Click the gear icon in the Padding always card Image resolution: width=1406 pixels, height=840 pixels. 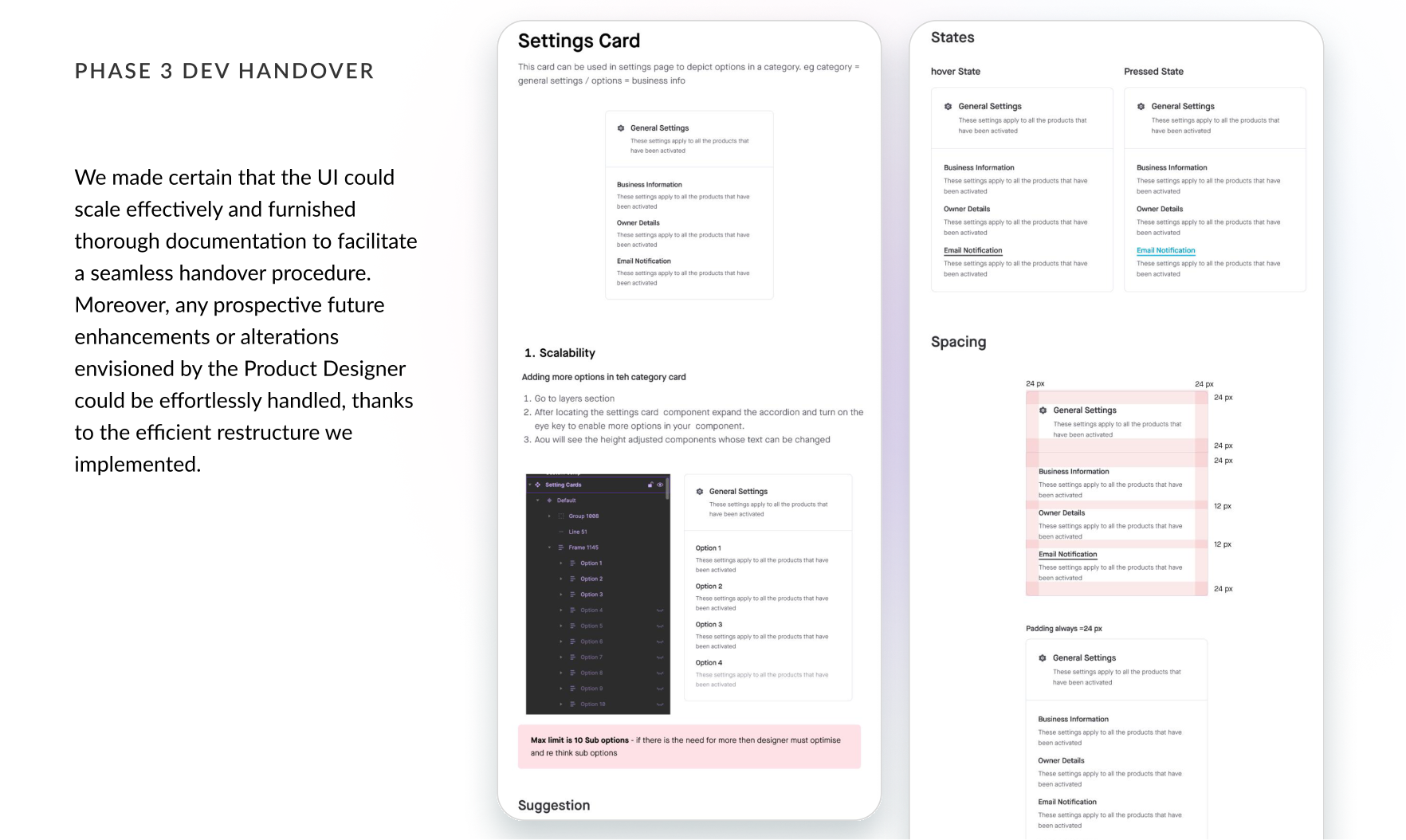(1043, 658)
